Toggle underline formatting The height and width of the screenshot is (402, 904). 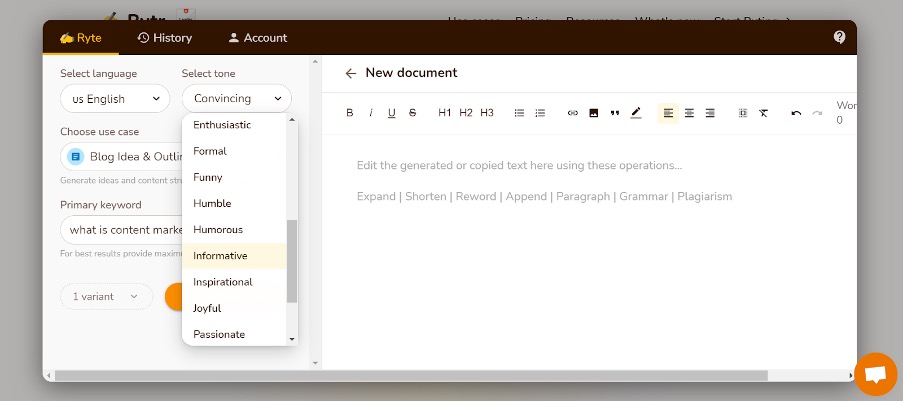392,113
